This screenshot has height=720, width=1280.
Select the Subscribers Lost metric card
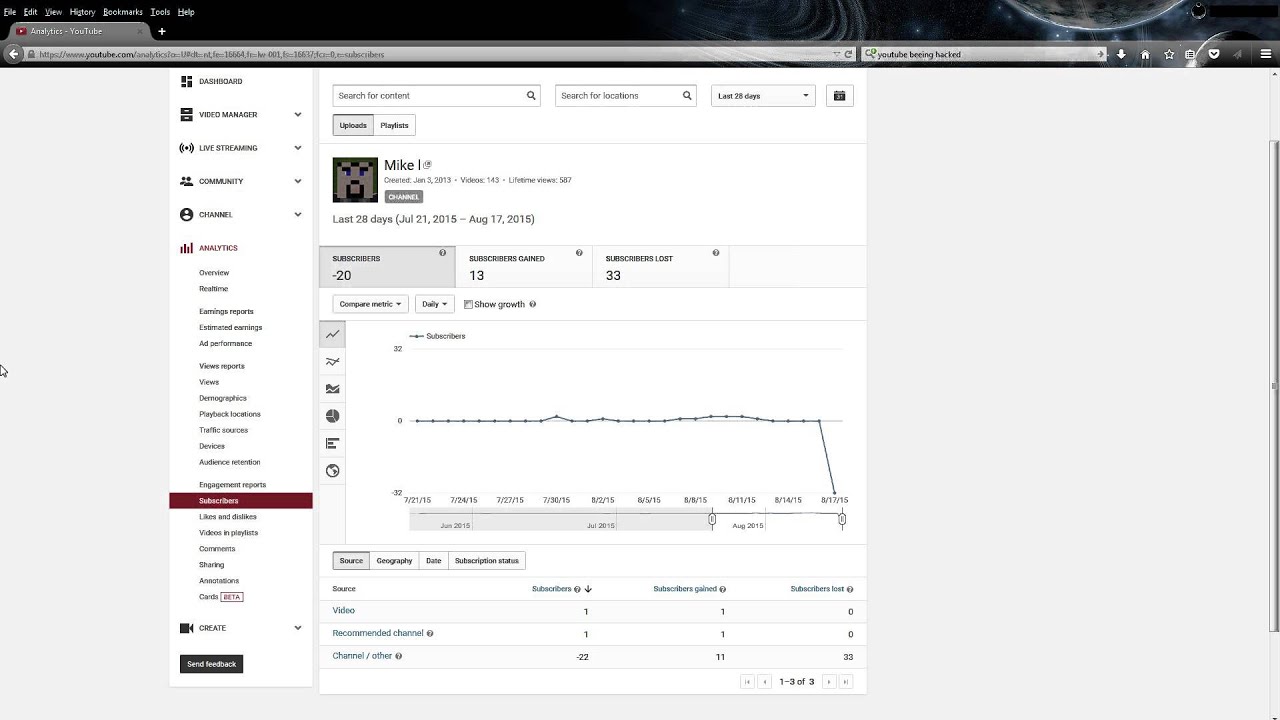tap(660, 267)
